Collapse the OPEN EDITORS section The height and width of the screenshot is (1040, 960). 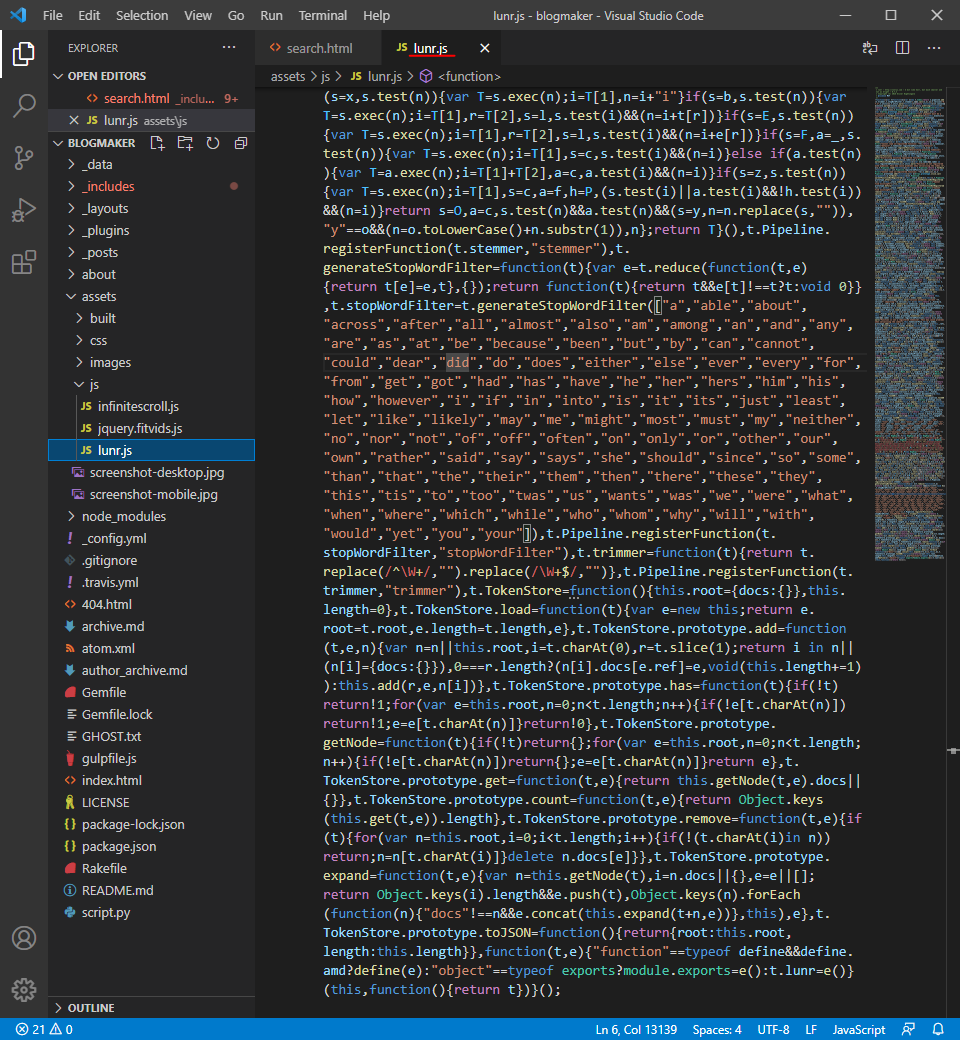point(151,76)
